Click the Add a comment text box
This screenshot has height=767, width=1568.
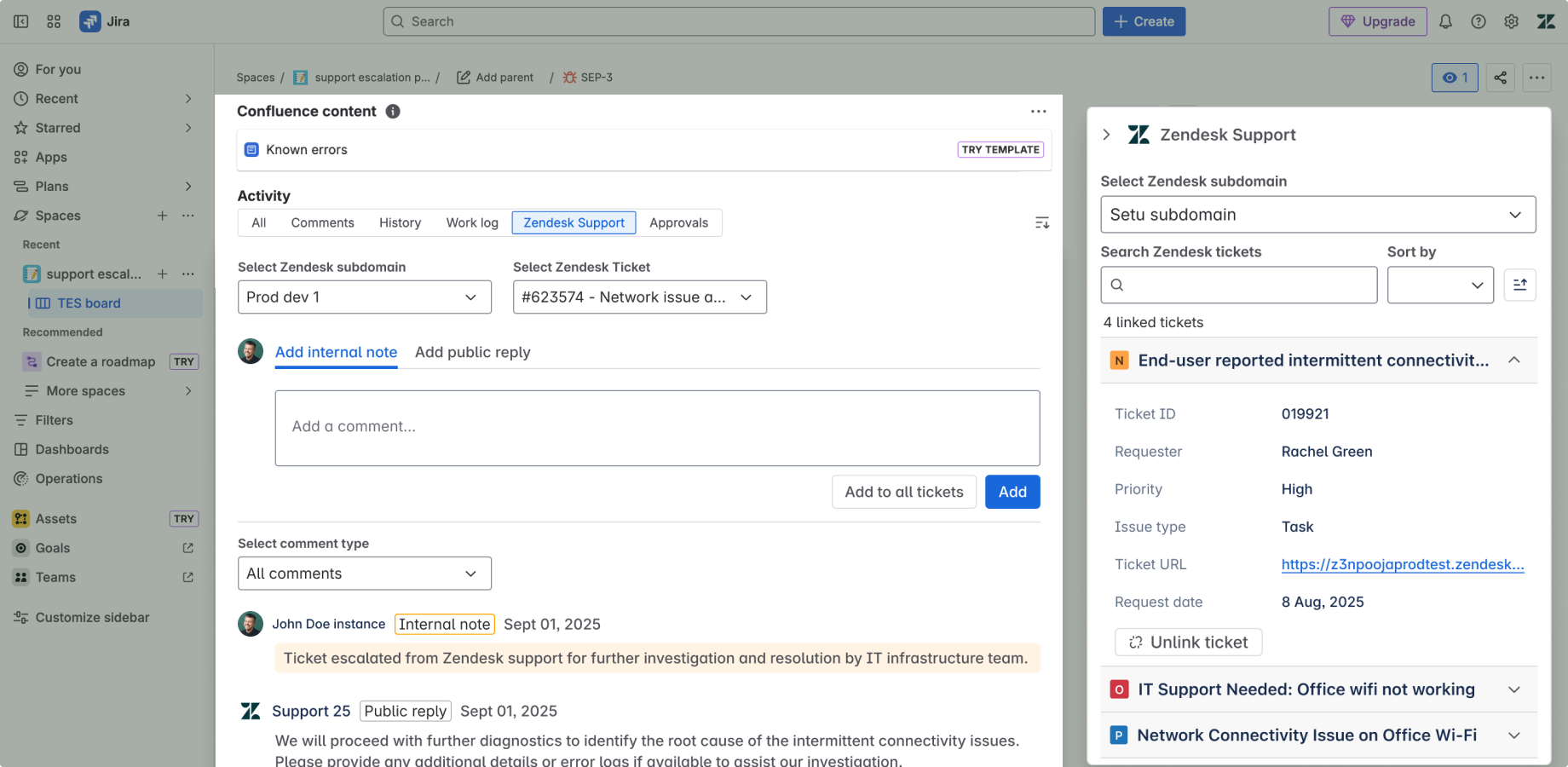tap(657, 428)
